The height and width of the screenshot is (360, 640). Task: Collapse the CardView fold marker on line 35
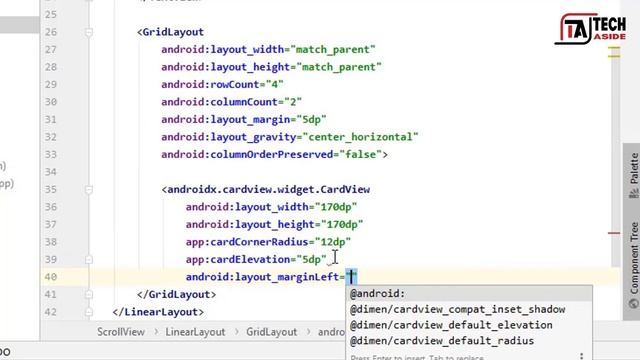click(89, 189)
